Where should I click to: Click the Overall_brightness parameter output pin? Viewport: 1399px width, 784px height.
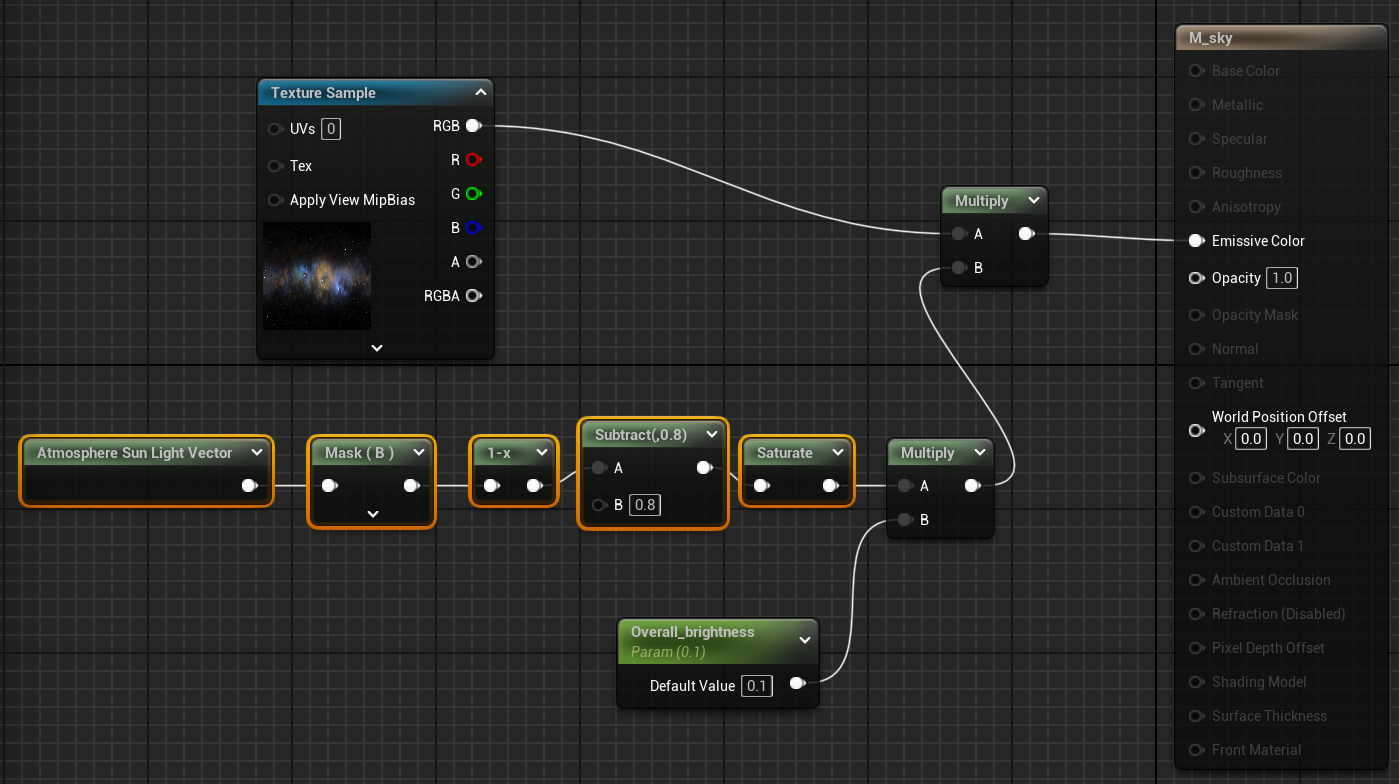(x=797, y=684)
